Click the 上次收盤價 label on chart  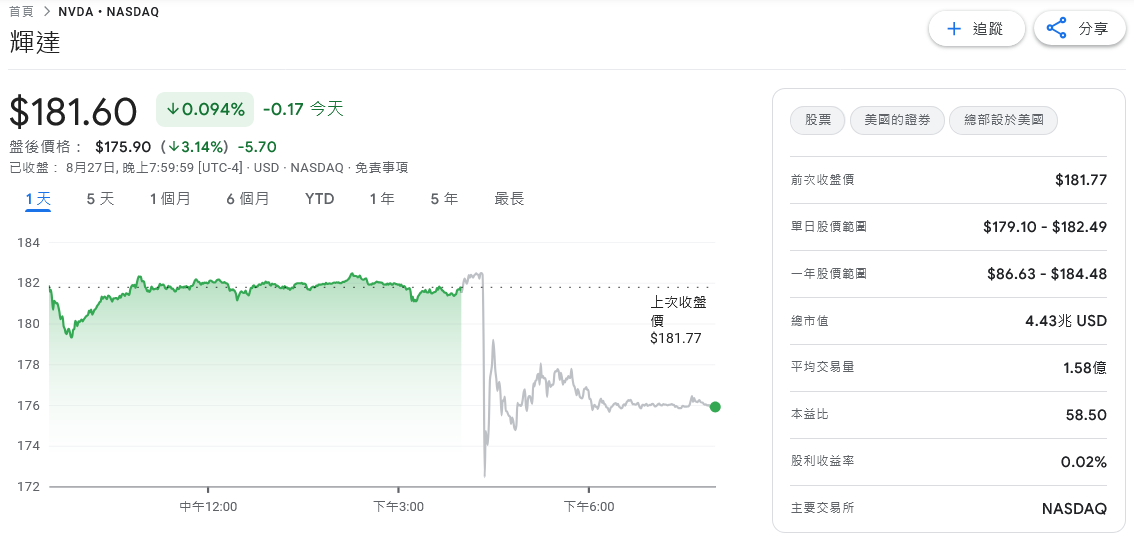pos(677,311)
